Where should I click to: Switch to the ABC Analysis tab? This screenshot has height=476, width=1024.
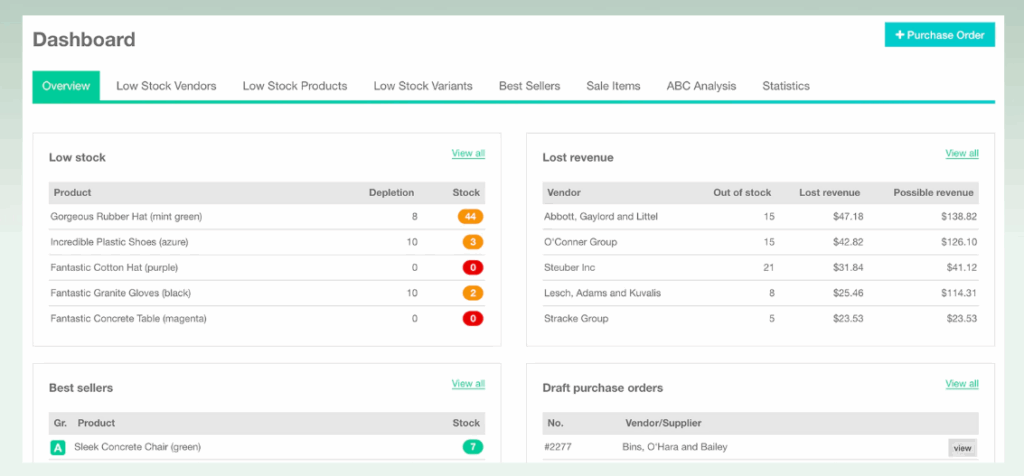[x=701, y=86]
